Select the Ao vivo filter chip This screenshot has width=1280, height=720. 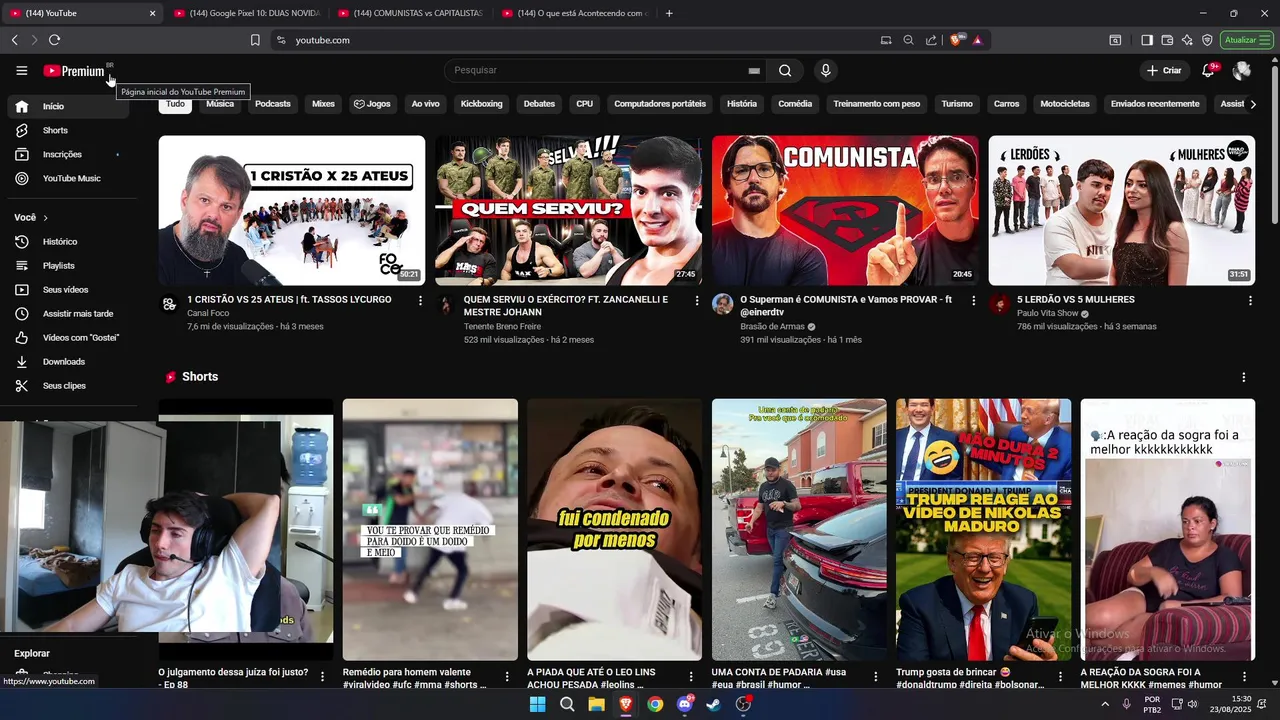[425, 104]
